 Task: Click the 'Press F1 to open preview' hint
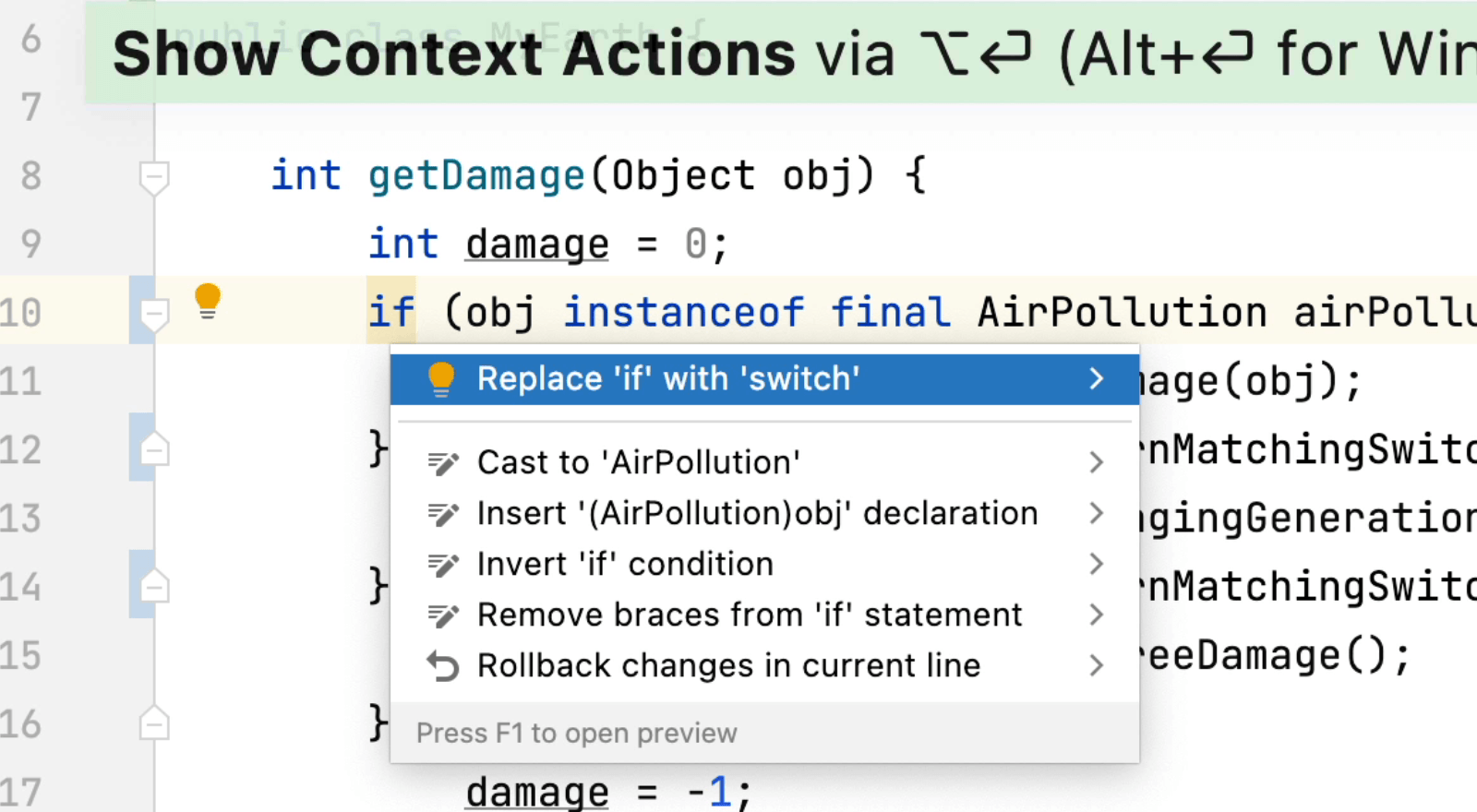576,733
